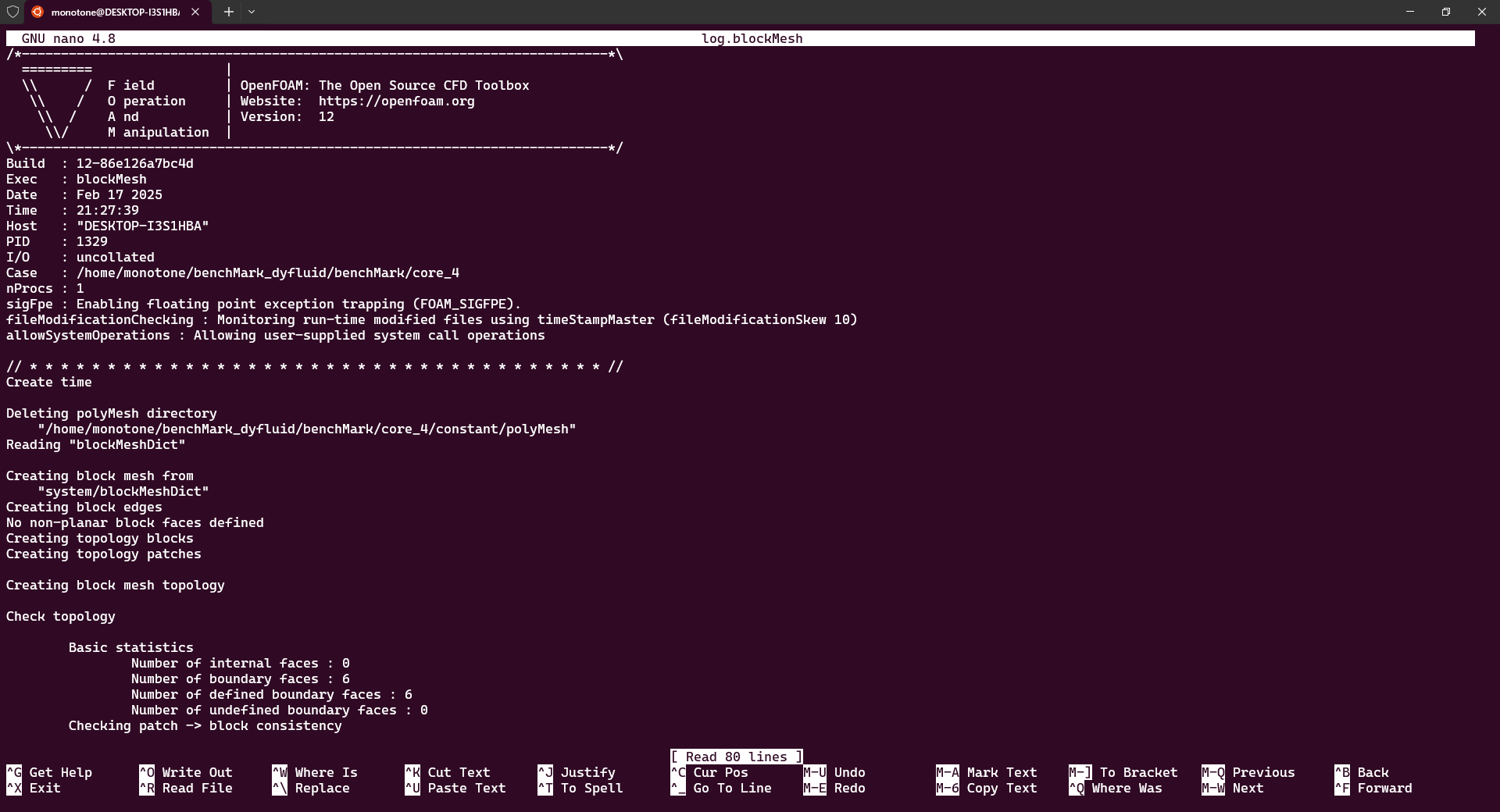Close the monotone@DESKTOP terminal tab
Screen dimensions: 1500x812
195,12
